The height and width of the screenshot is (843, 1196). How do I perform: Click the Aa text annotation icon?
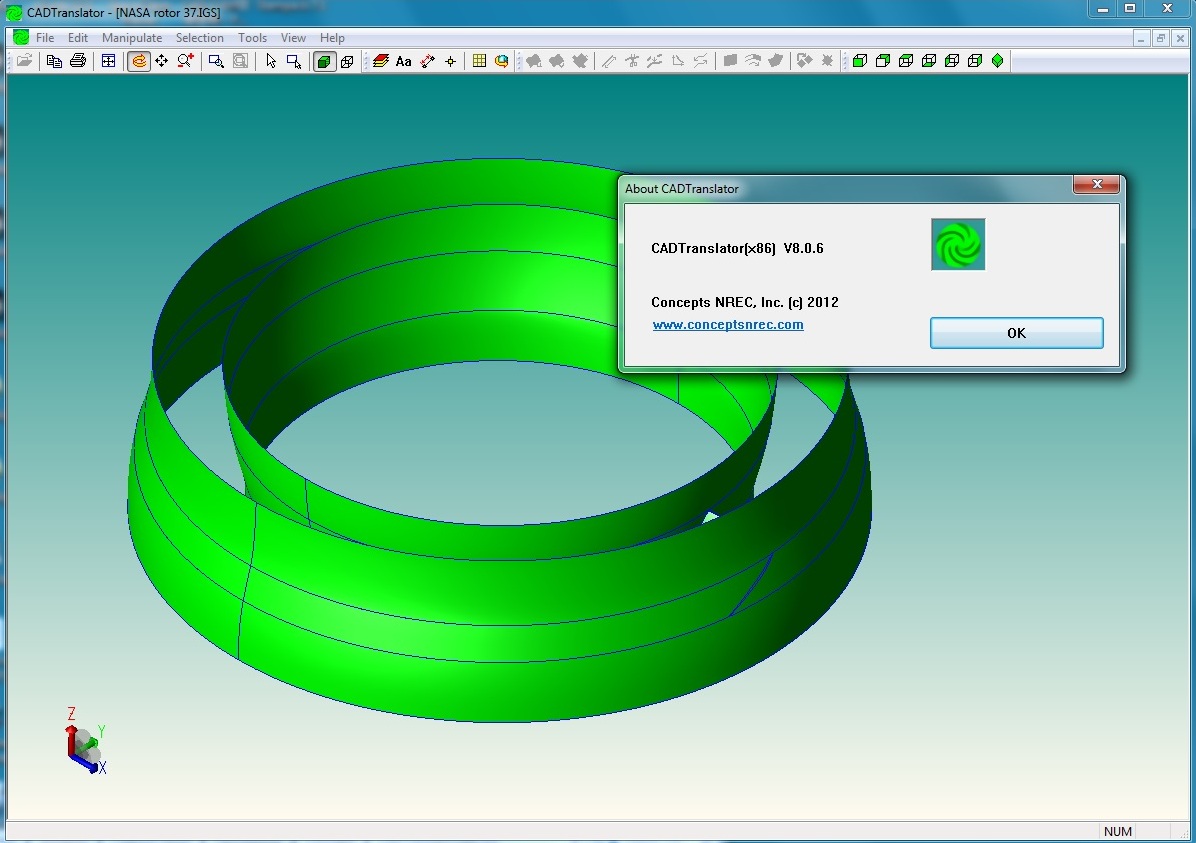(403, 61)
